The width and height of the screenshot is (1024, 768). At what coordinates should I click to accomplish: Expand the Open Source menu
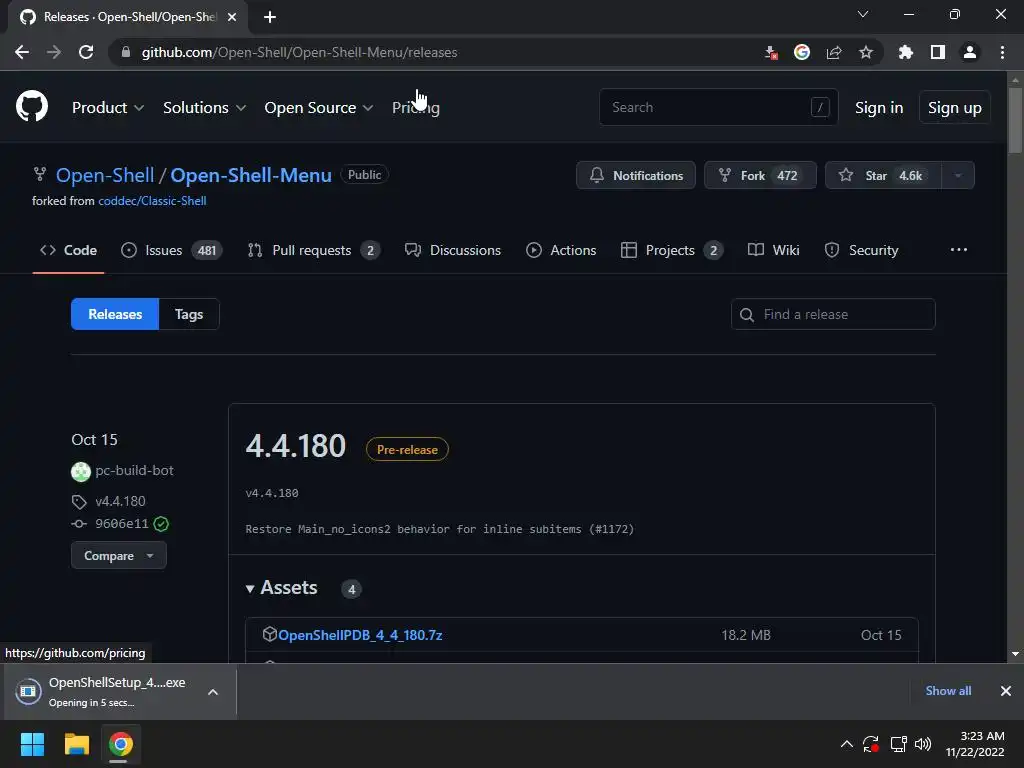pos(319,107)
